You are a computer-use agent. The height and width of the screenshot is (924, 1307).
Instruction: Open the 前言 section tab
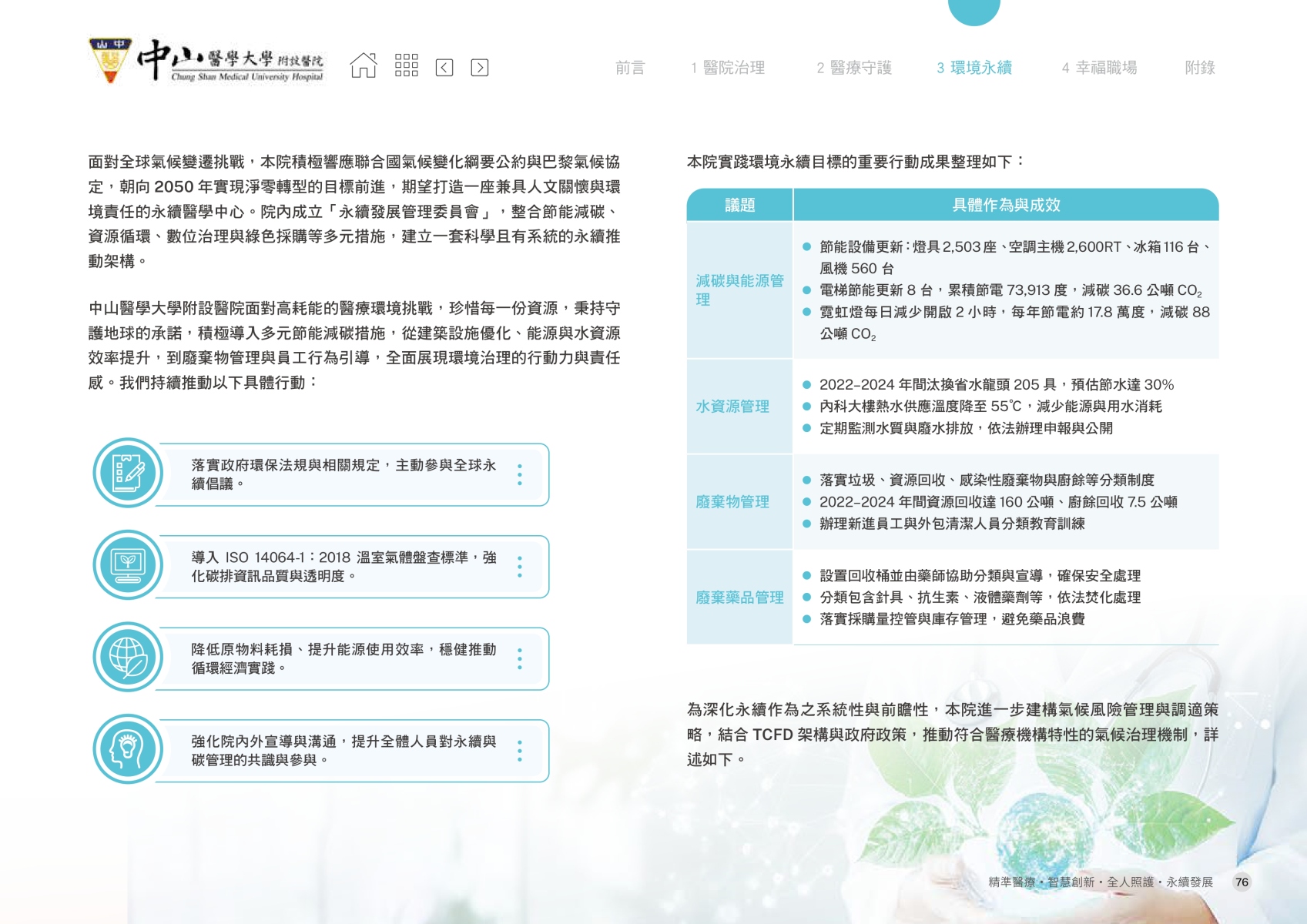pyautogui.click(x=629, y=68)
